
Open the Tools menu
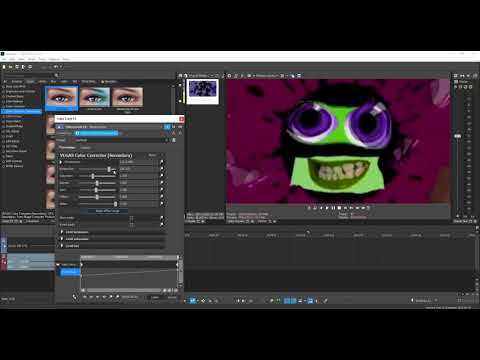point(42,59)
